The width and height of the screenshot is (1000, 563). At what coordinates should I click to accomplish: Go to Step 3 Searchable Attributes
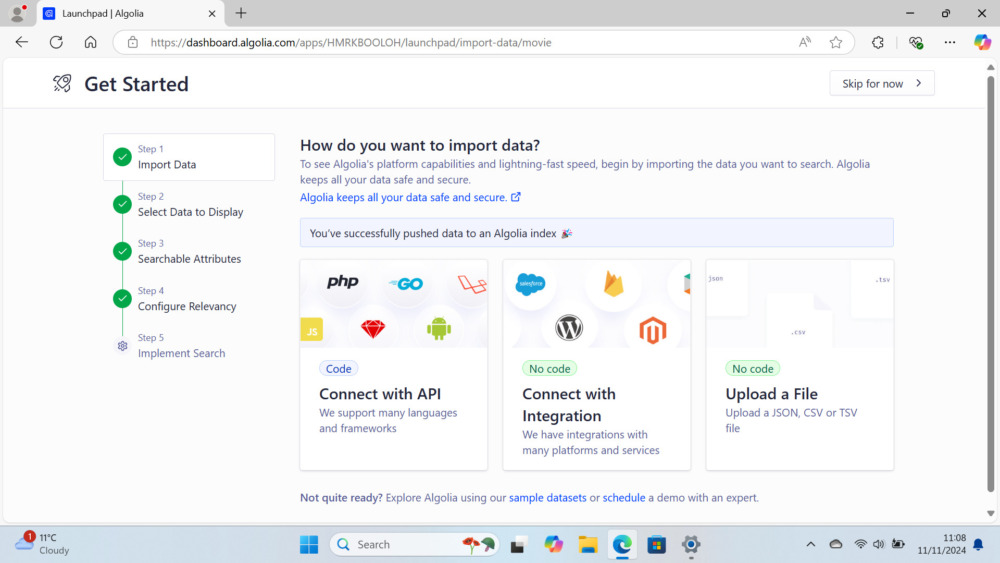click(189, 251)
